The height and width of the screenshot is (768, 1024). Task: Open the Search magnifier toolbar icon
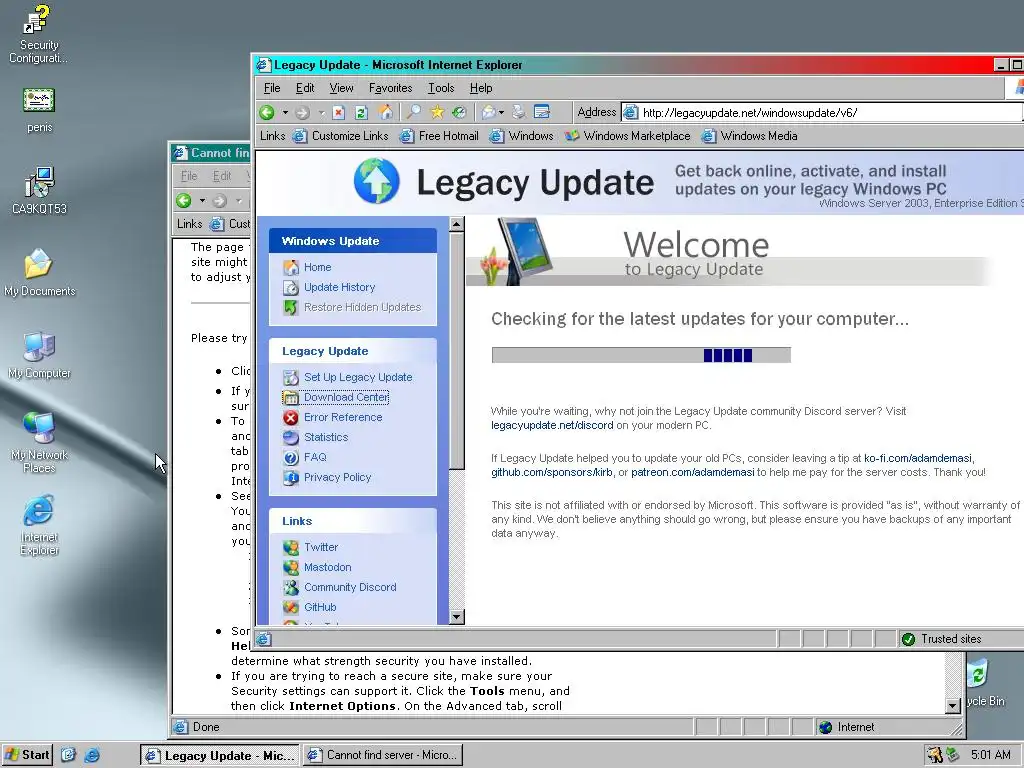[413, 112]
